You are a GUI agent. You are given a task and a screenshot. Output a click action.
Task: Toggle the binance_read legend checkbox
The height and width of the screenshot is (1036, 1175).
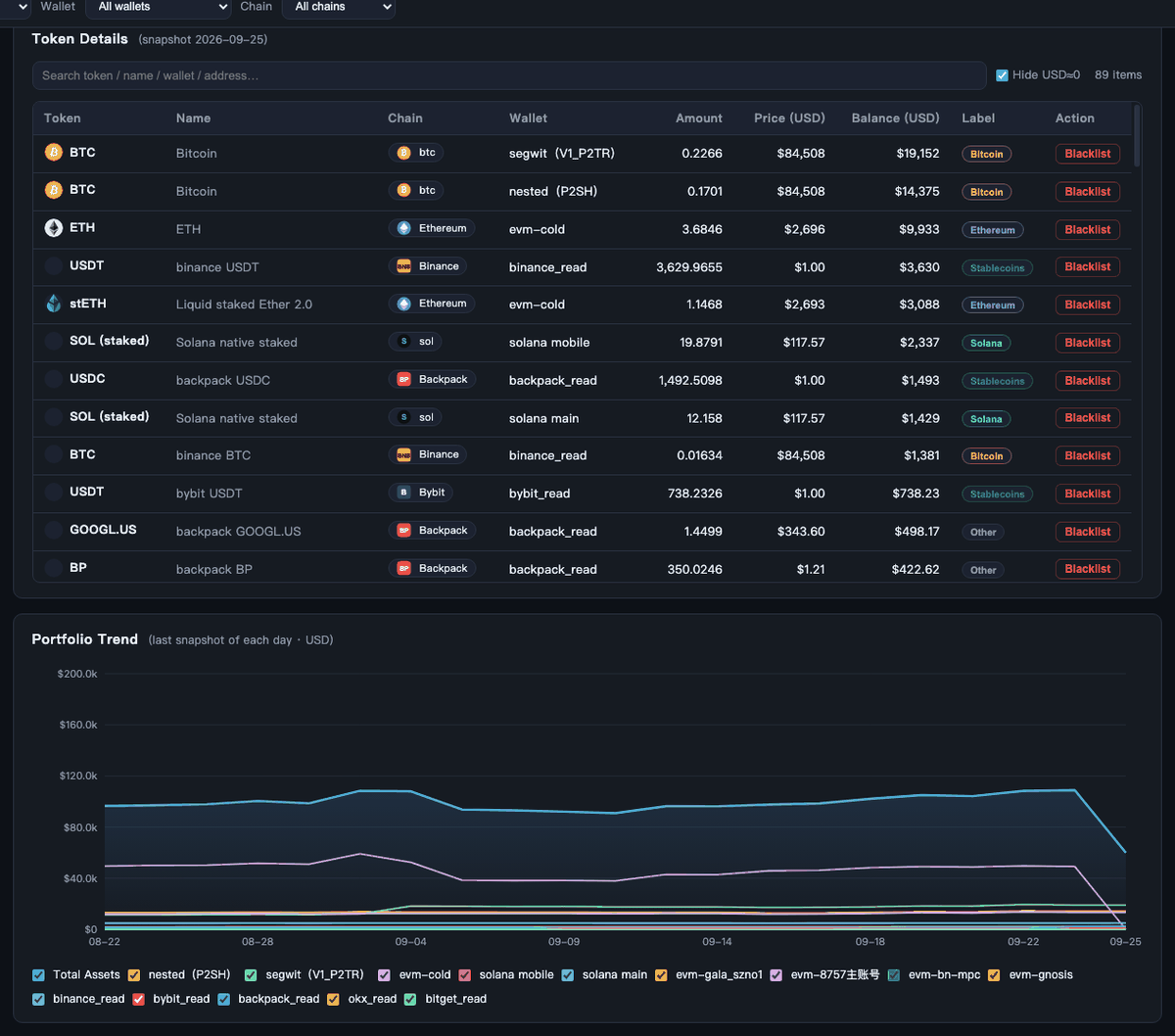pos(38,1000)
